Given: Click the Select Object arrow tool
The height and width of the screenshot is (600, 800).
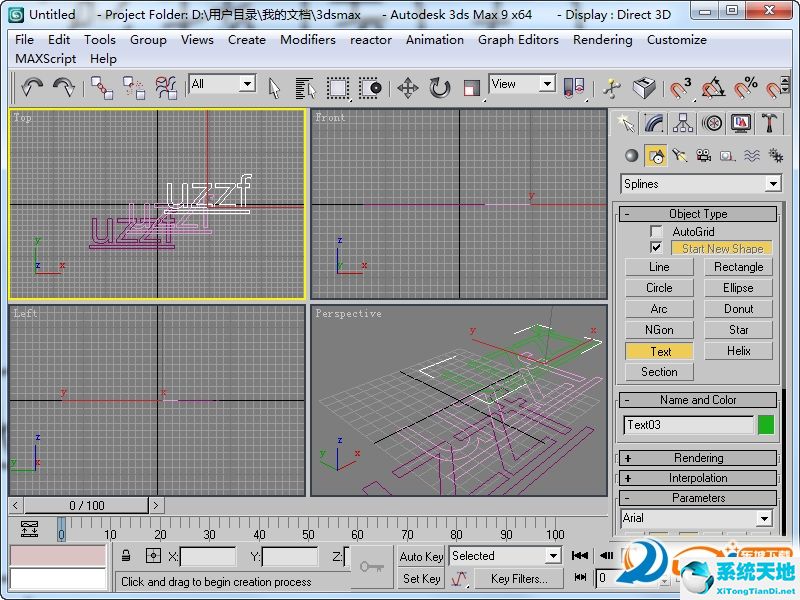Looking at the screenshot, I should (x=275, y=87).
